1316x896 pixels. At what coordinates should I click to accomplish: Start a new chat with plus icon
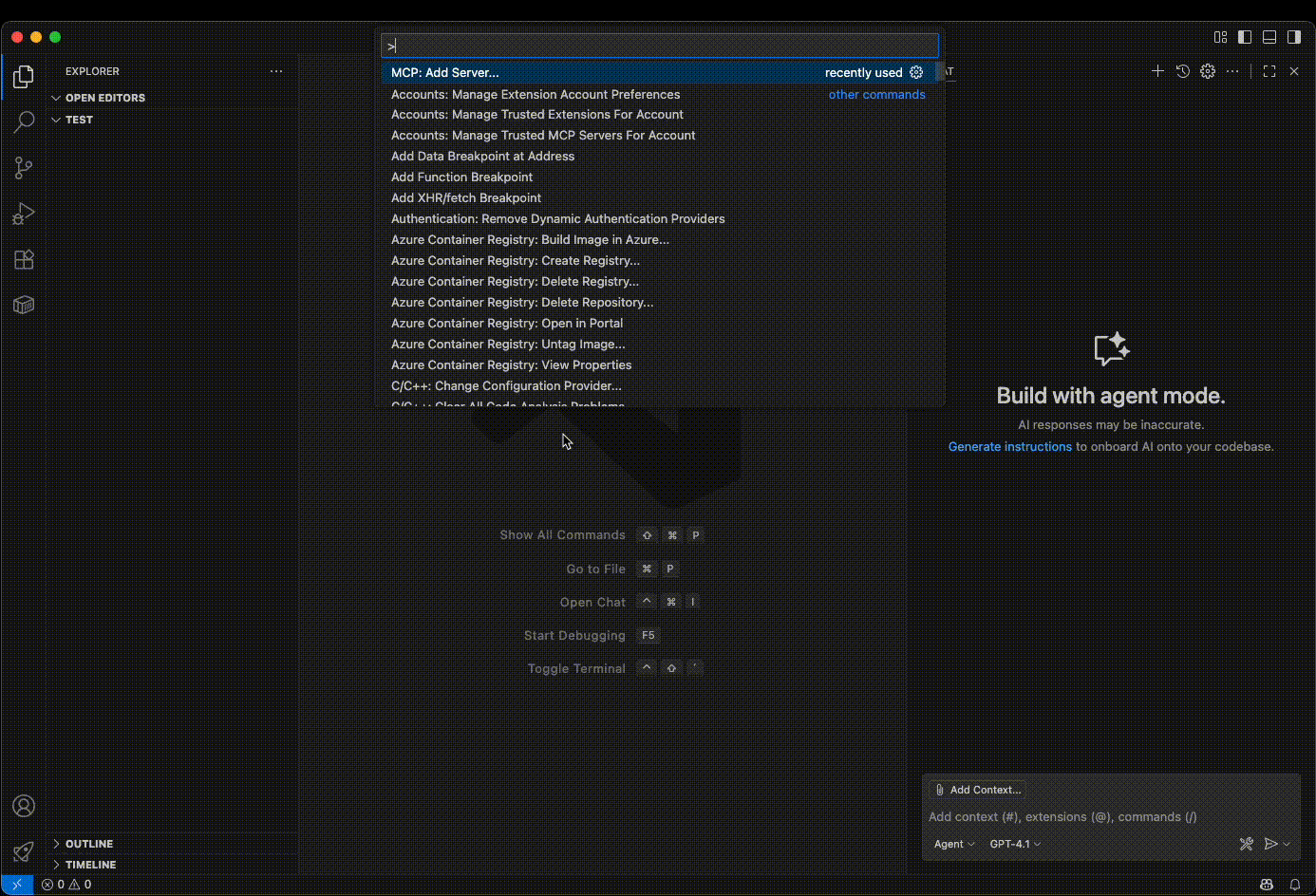click(1157, 71)
